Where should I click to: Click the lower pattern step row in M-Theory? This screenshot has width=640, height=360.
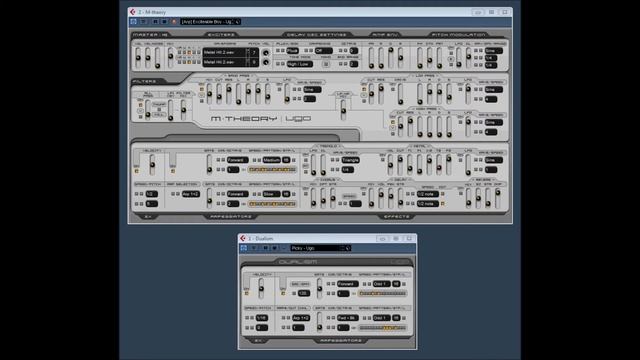pos(273,203)
